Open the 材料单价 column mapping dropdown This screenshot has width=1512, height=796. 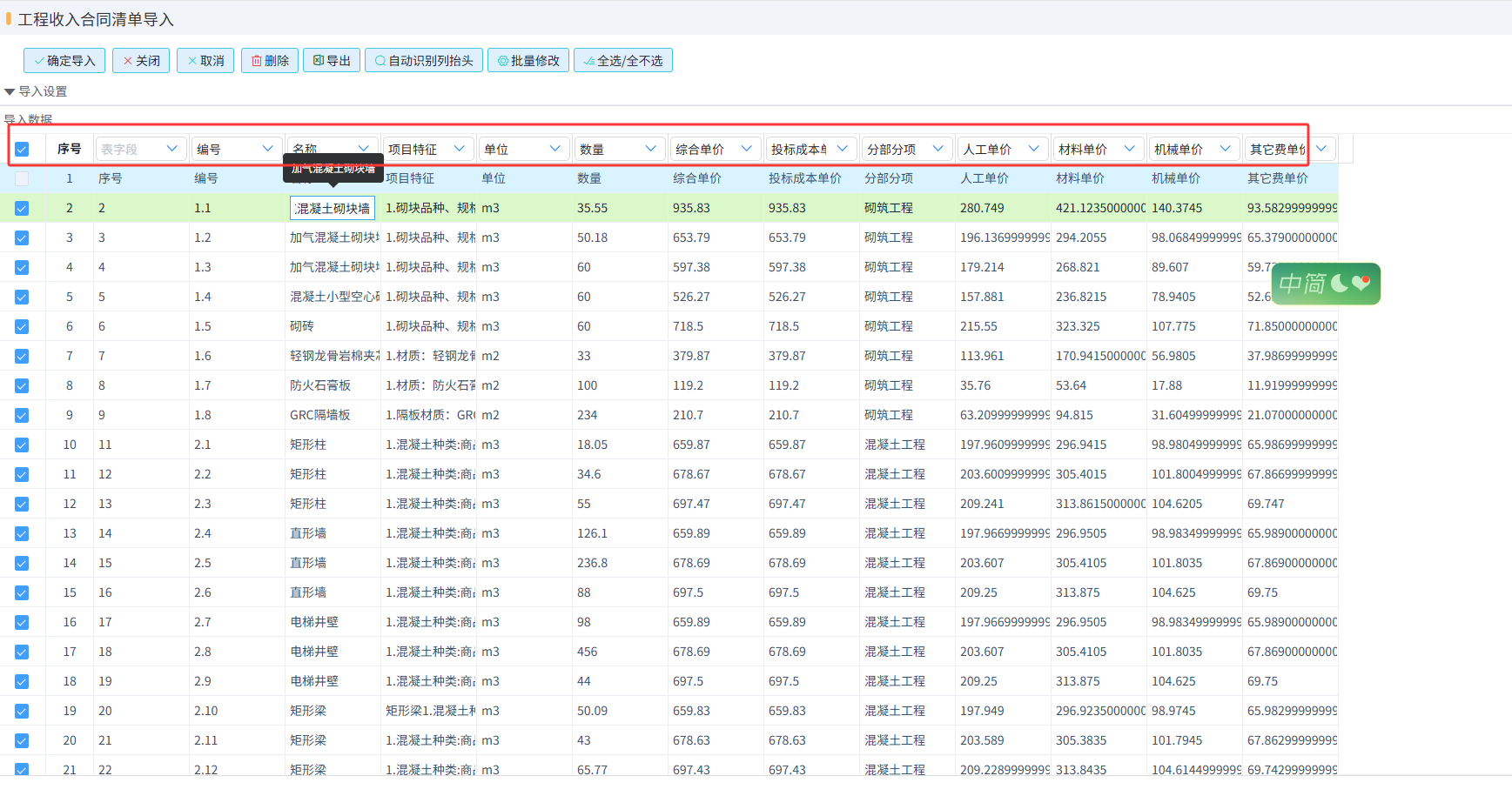click(1099, 149)
